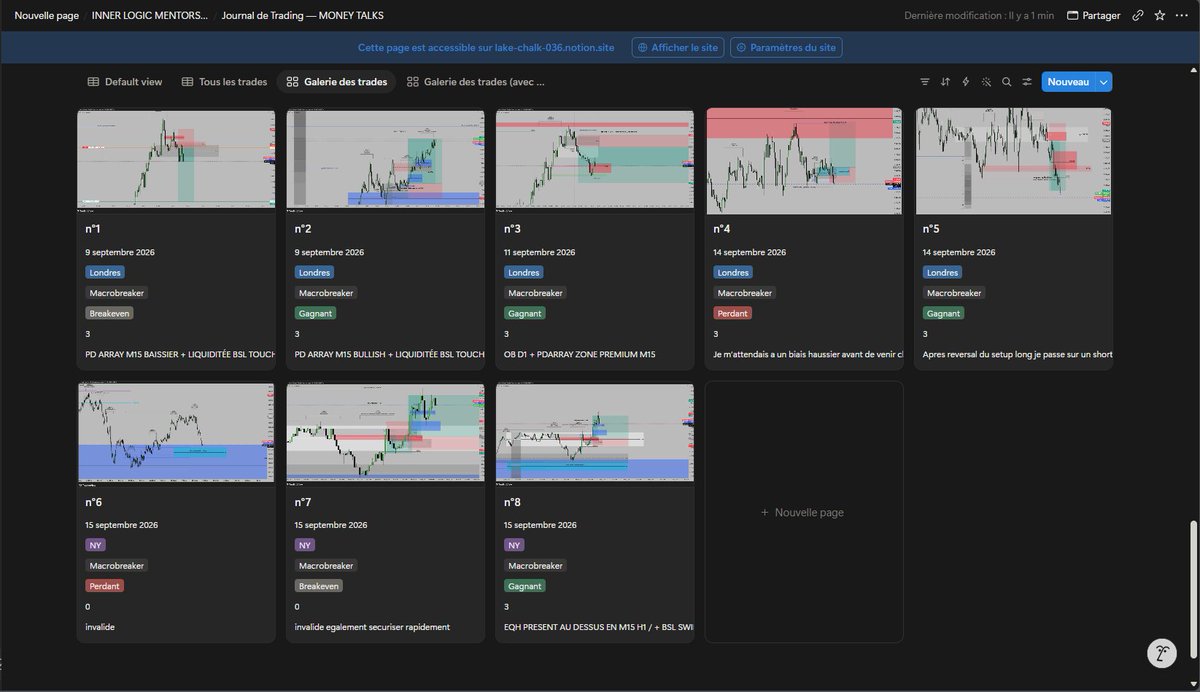Open chart thumbnail of trade n°8

tap(595, 433)
